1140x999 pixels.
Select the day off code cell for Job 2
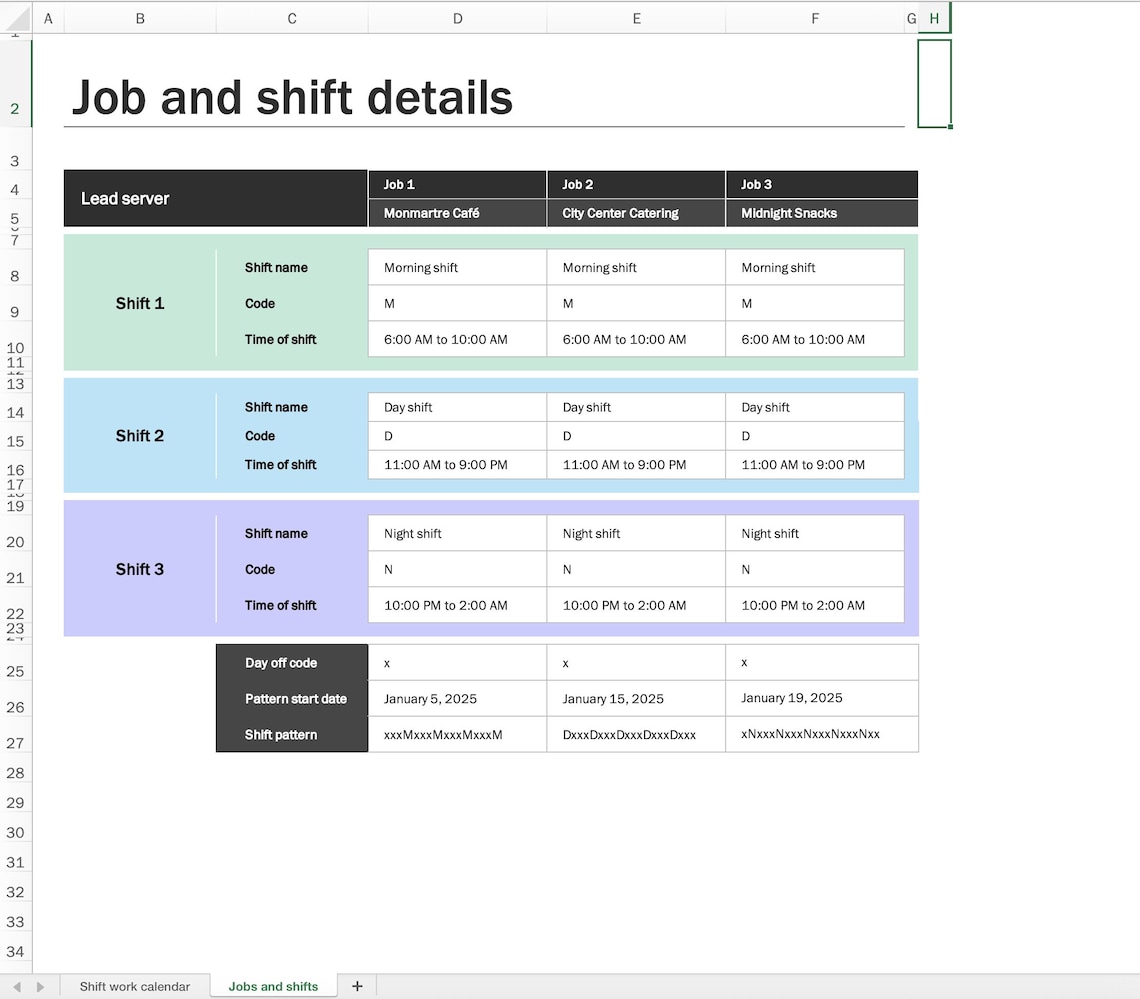click(636, 662)
